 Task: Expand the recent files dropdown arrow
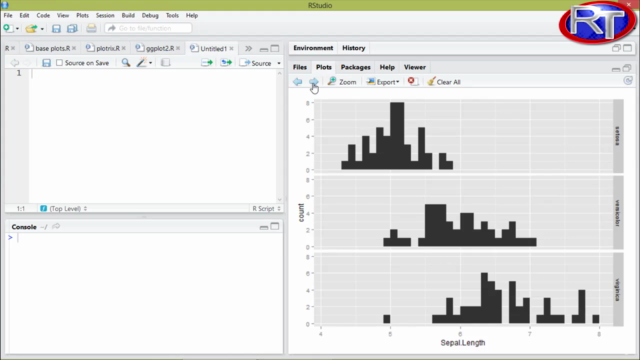tap(42, 29)
